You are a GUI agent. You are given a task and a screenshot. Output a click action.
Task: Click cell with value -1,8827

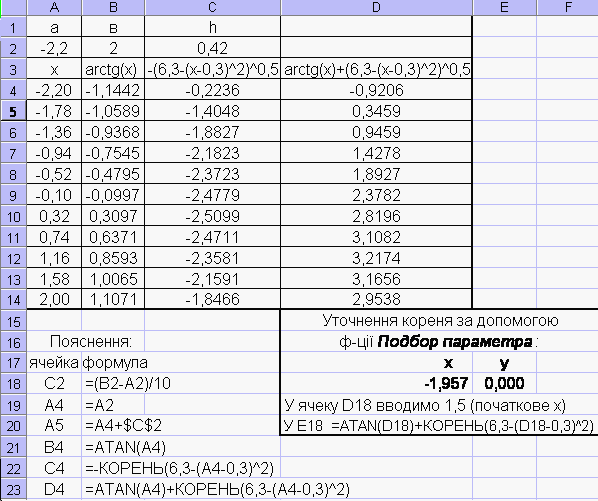[212, 132]
